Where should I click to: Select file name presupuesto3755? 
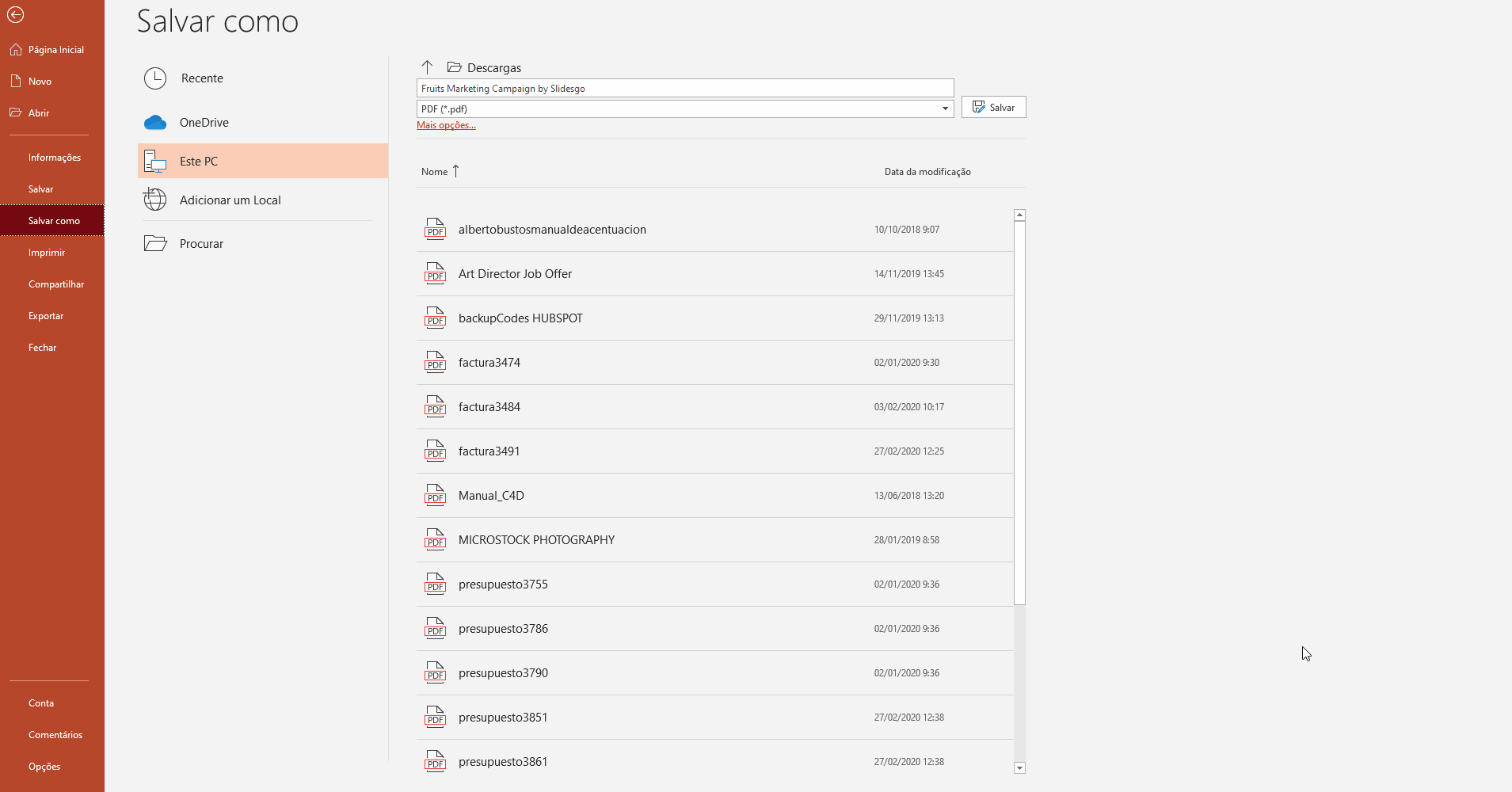[503, 584]
